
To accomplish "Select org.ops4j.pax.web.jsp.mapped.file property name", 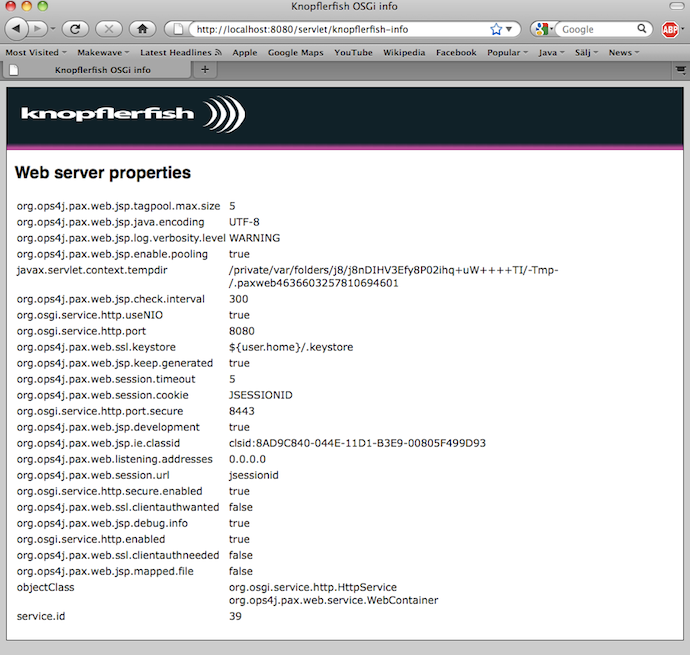I will coord(105,571).
